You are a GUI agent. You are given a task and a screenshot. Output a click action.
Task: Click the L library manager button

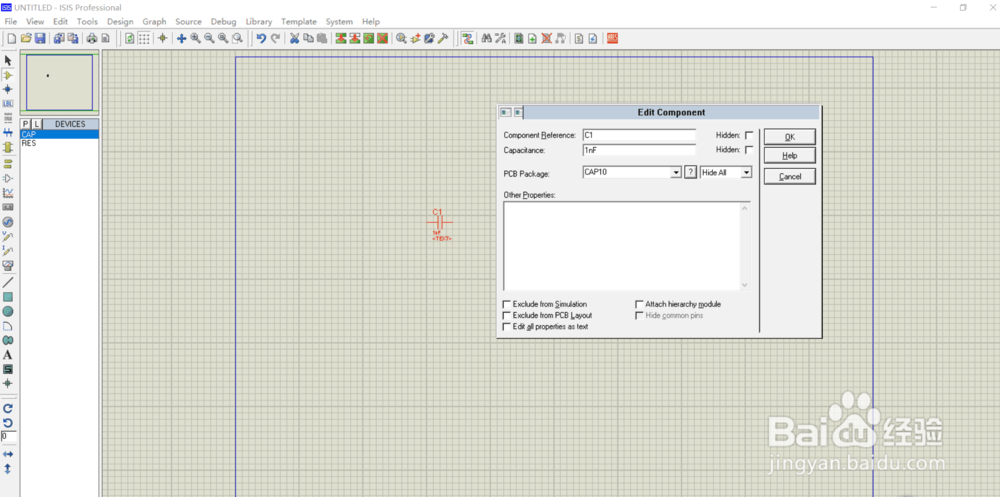click(x=37, y=124)
